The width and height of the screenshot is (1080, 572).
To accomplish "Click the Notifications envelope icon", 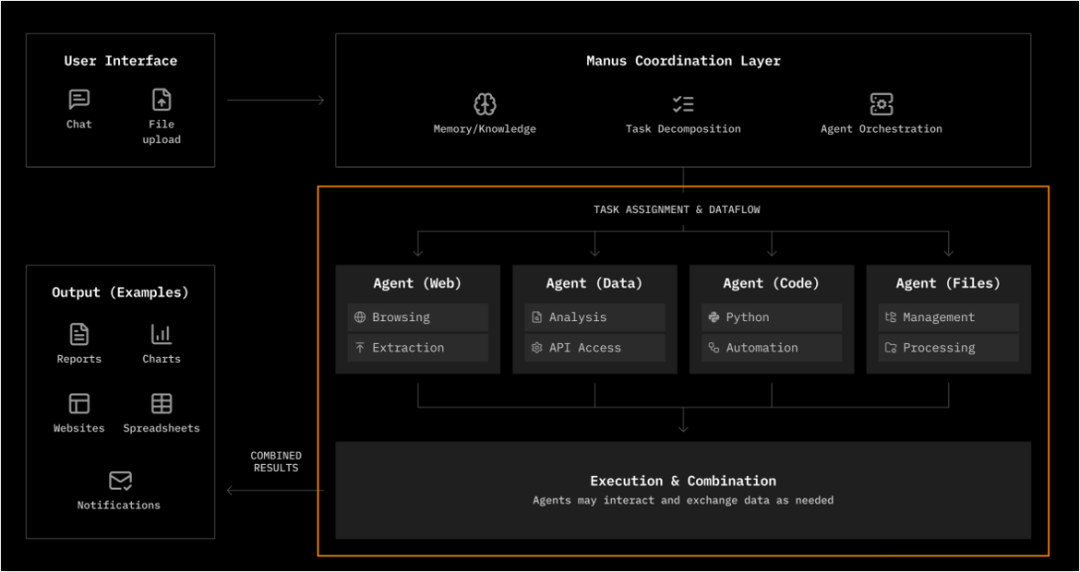I will (120, 481).
